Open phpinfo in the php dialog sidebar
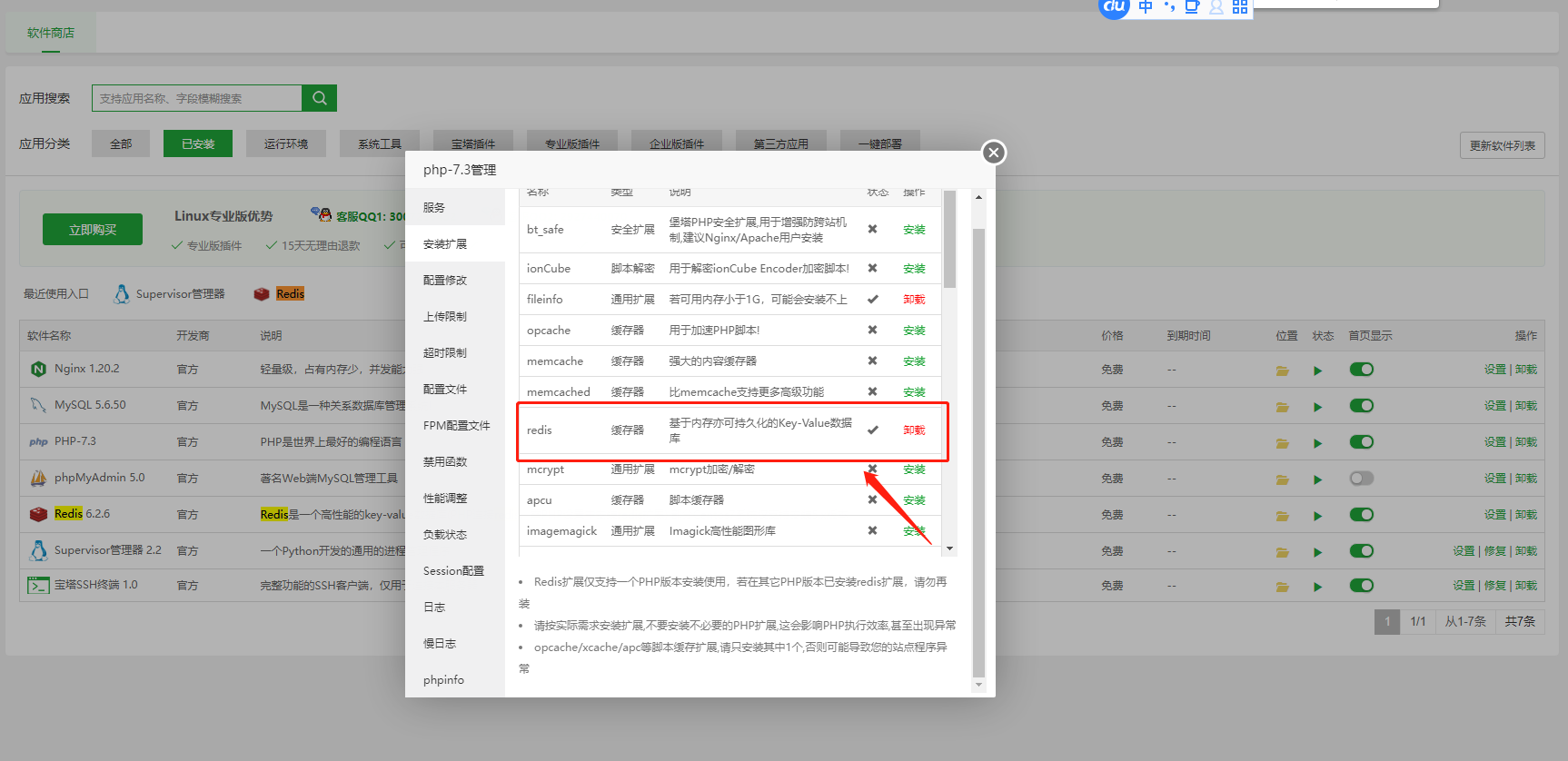Screen dimensions: 1568x761 (455, 679)
